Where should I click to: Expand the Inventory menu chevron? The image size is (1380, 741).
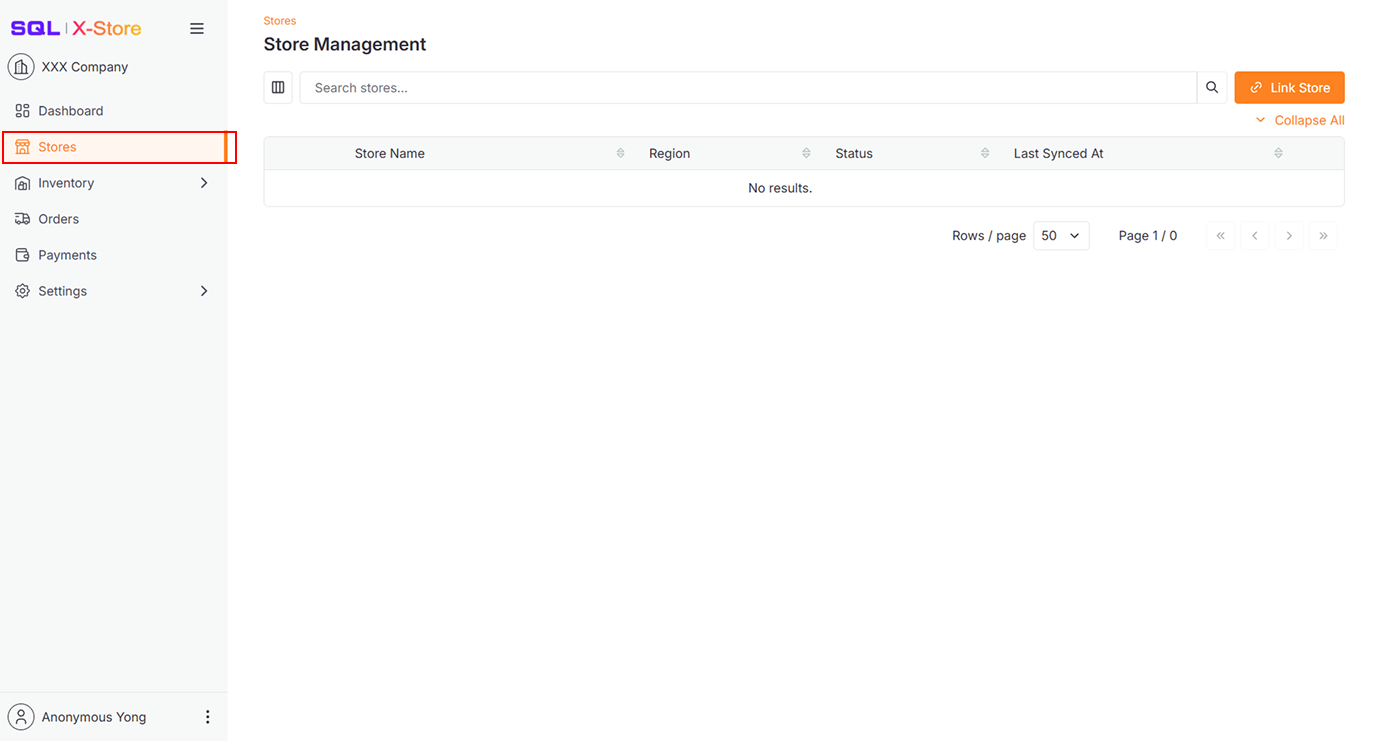[x=203, y=183]
